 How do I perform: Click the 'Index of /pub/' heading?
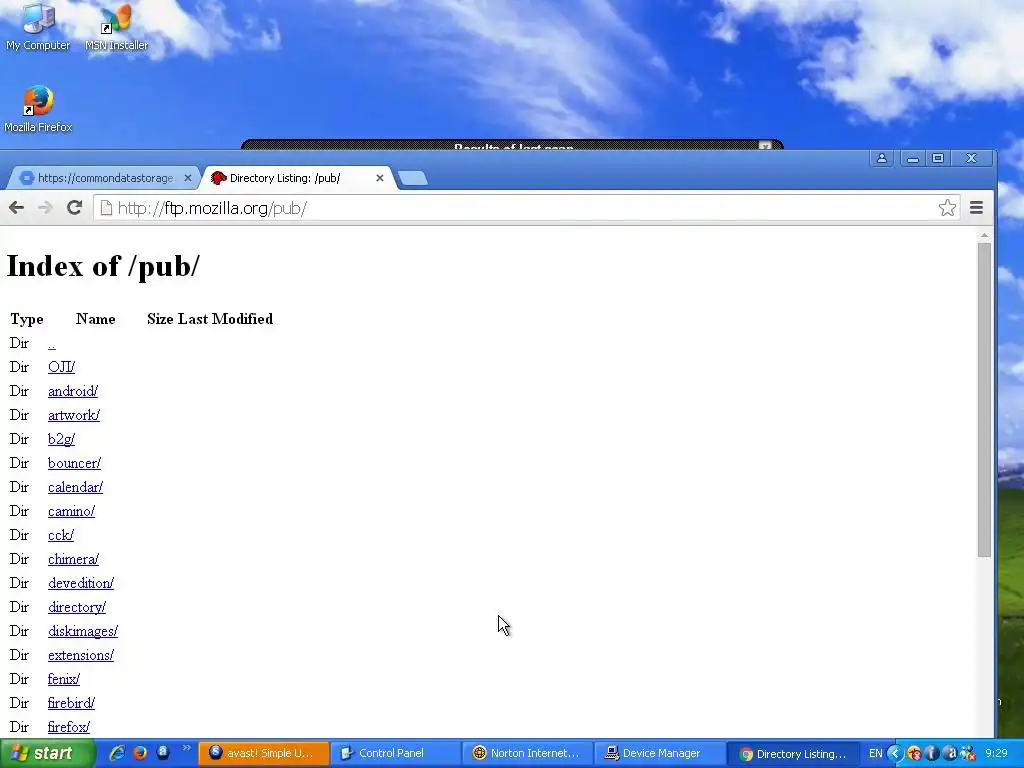pos(103,266)
